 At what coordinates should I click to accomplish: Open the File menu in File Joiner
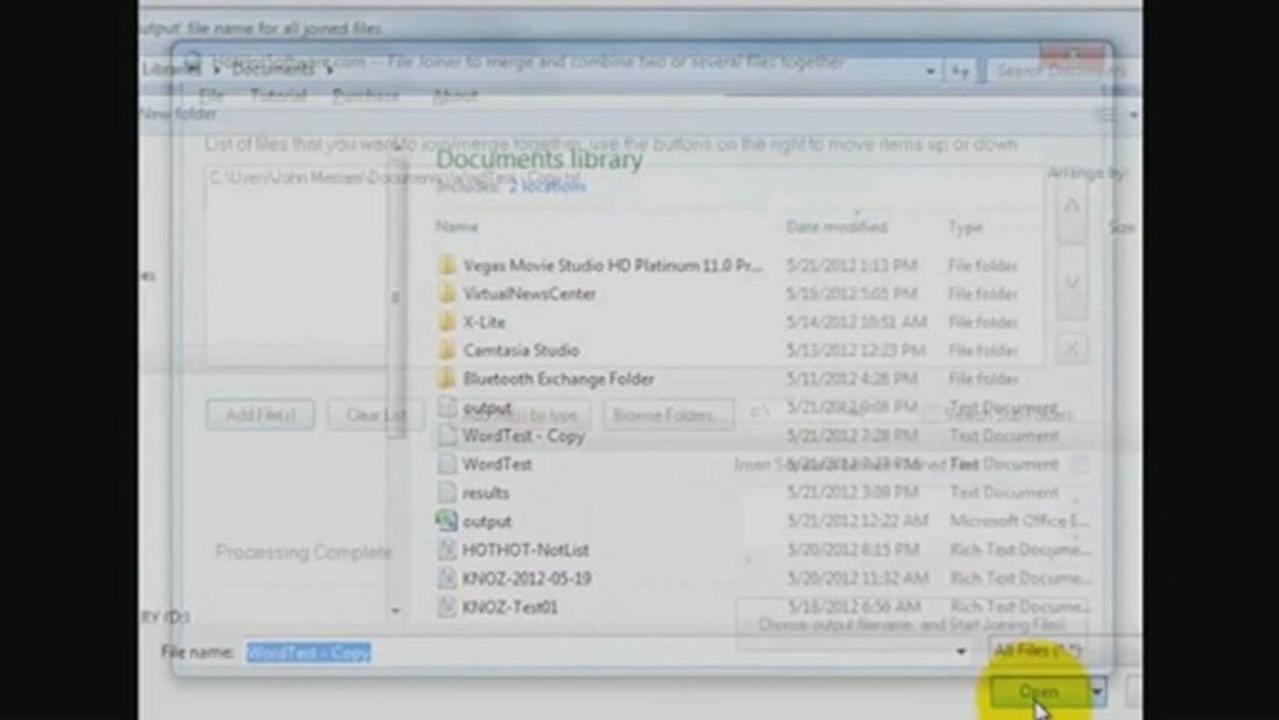tap(211, 96)
